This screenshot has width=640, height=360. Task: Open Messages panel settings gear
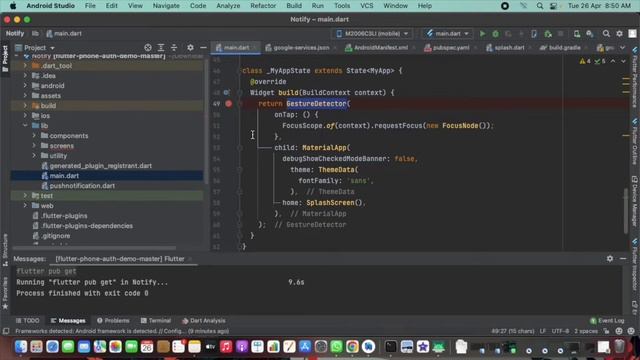pos(610,258)
